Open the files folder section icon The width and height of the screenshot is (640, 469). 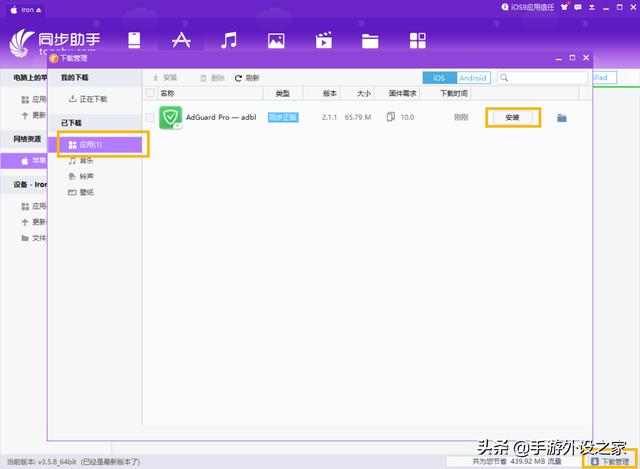370,41
